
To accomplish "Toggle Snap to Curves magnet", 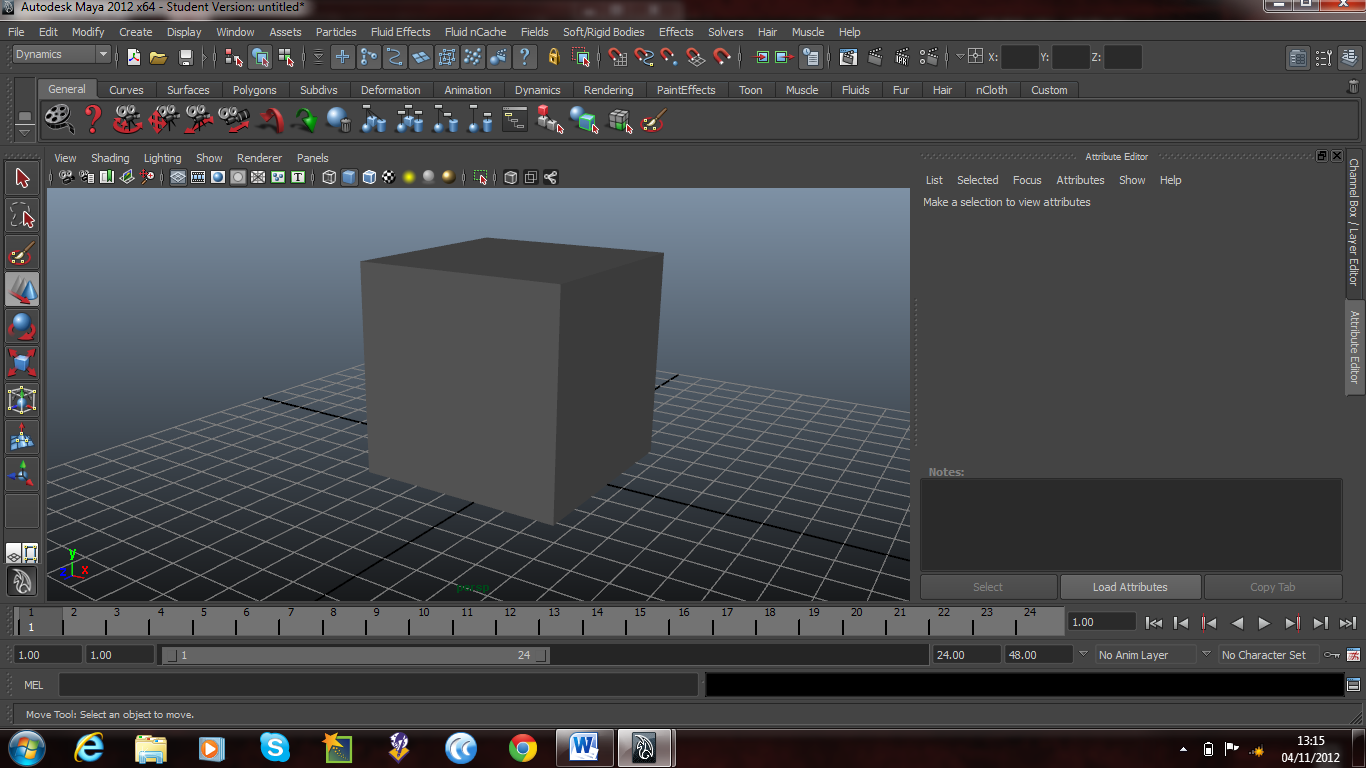I will point(645,57).
